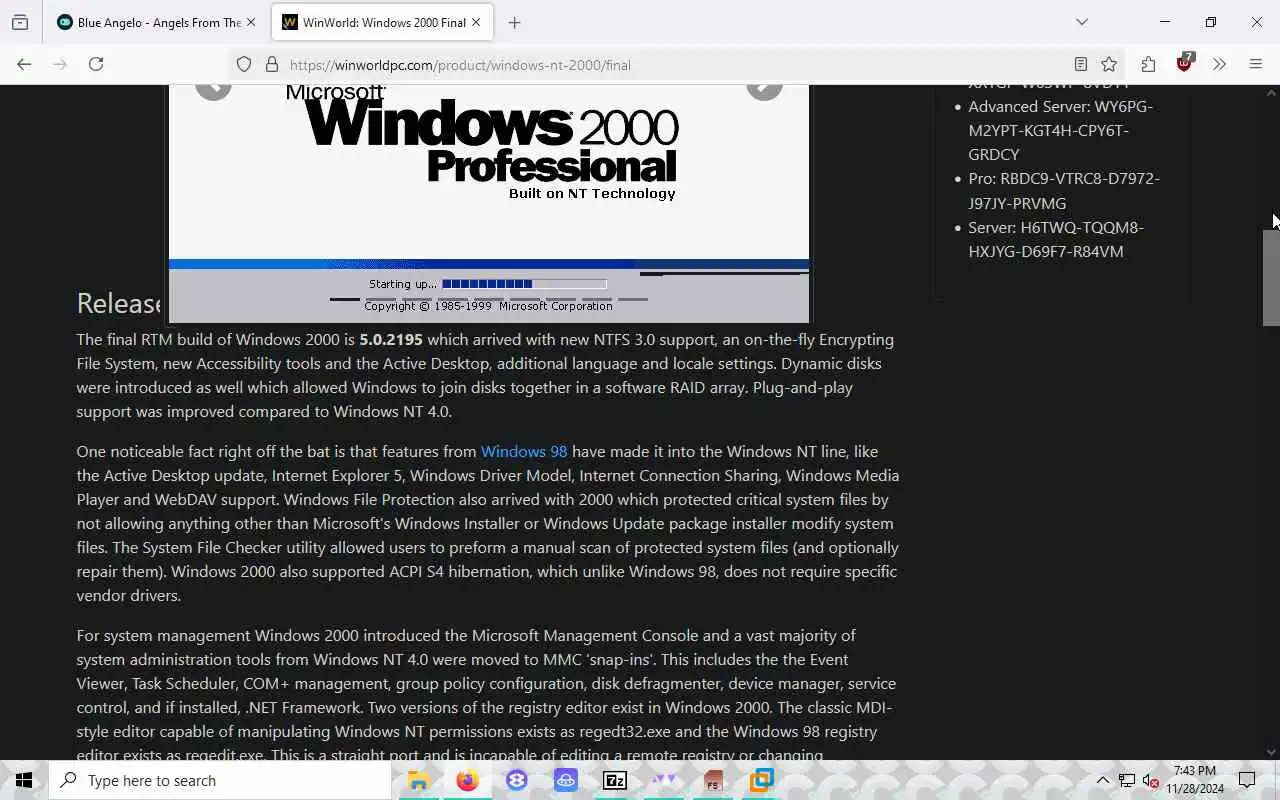View site security padlock information
This screenshot has width=1280, height=800.
pos(271,65)
